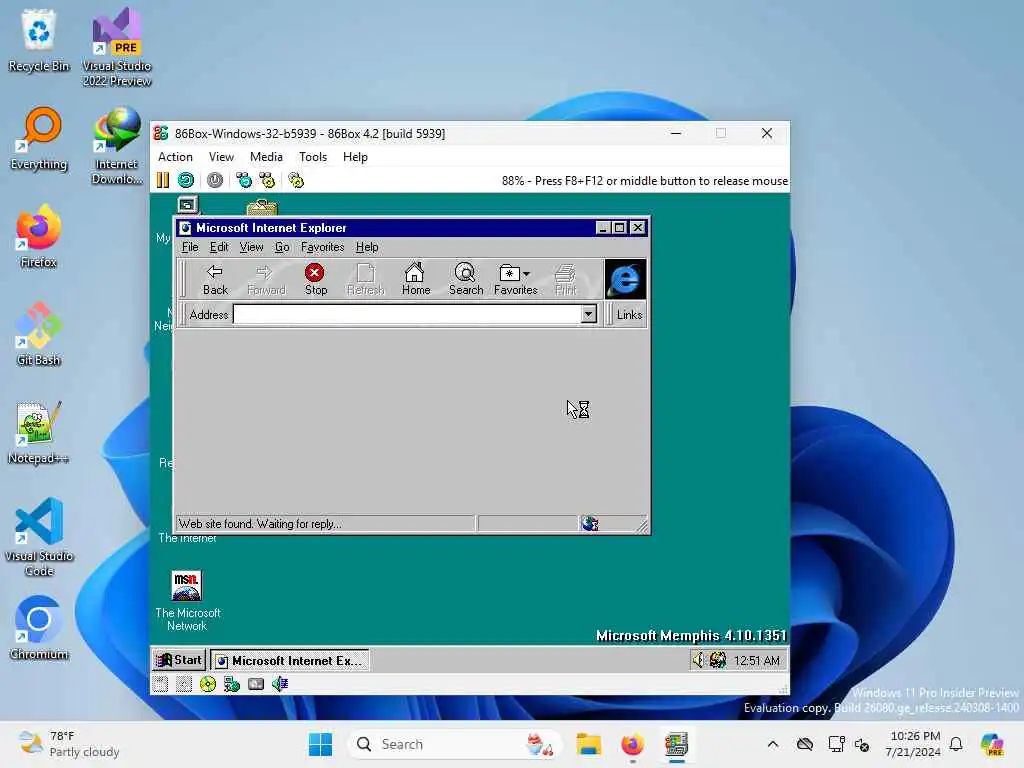1024x768 pixels.
Task: Open Favorites toolbar button in Internet Explorer
Action: point(515,280)
